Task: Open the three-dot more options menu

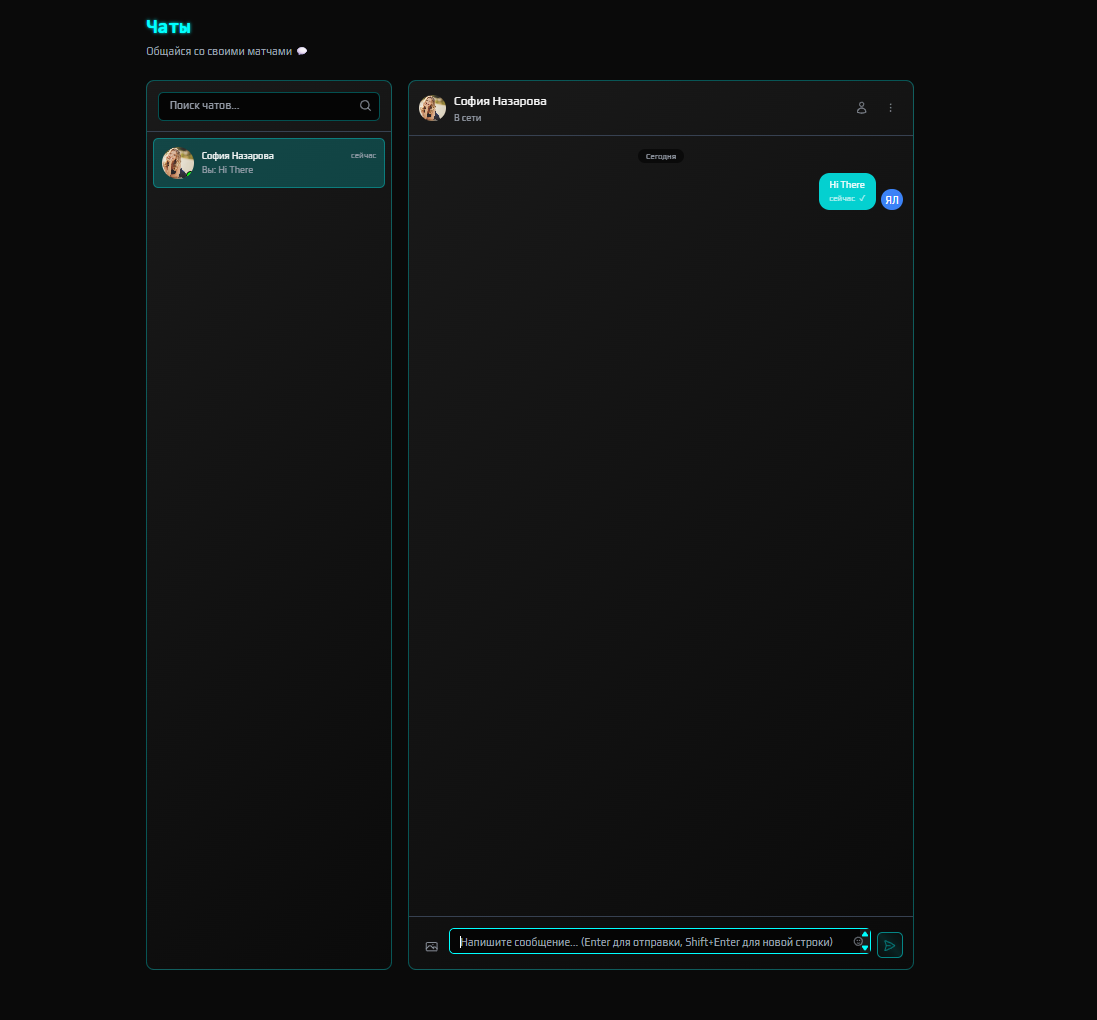Action: (891, 108)
